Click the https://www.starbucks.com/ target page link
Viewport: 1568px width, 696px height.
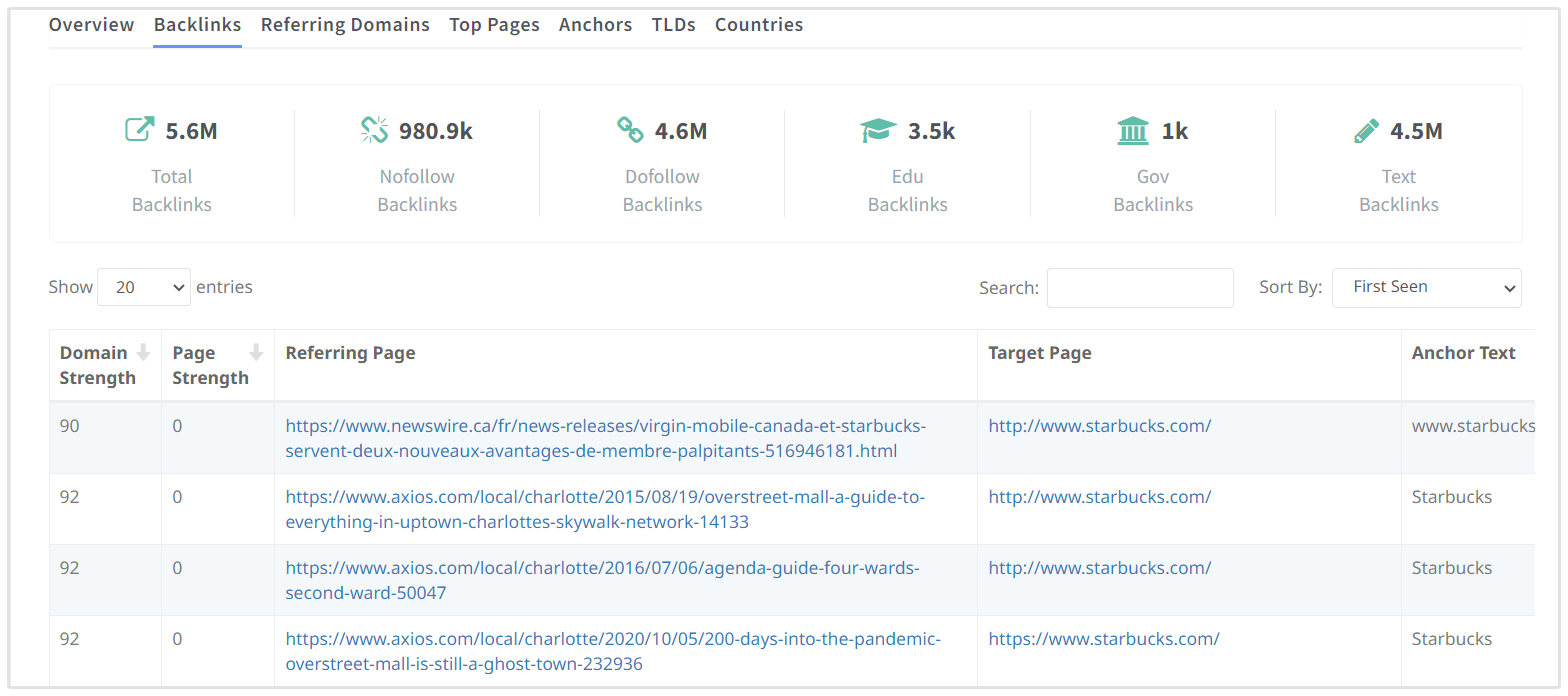pyautogui.click(x=1103, y=639)
